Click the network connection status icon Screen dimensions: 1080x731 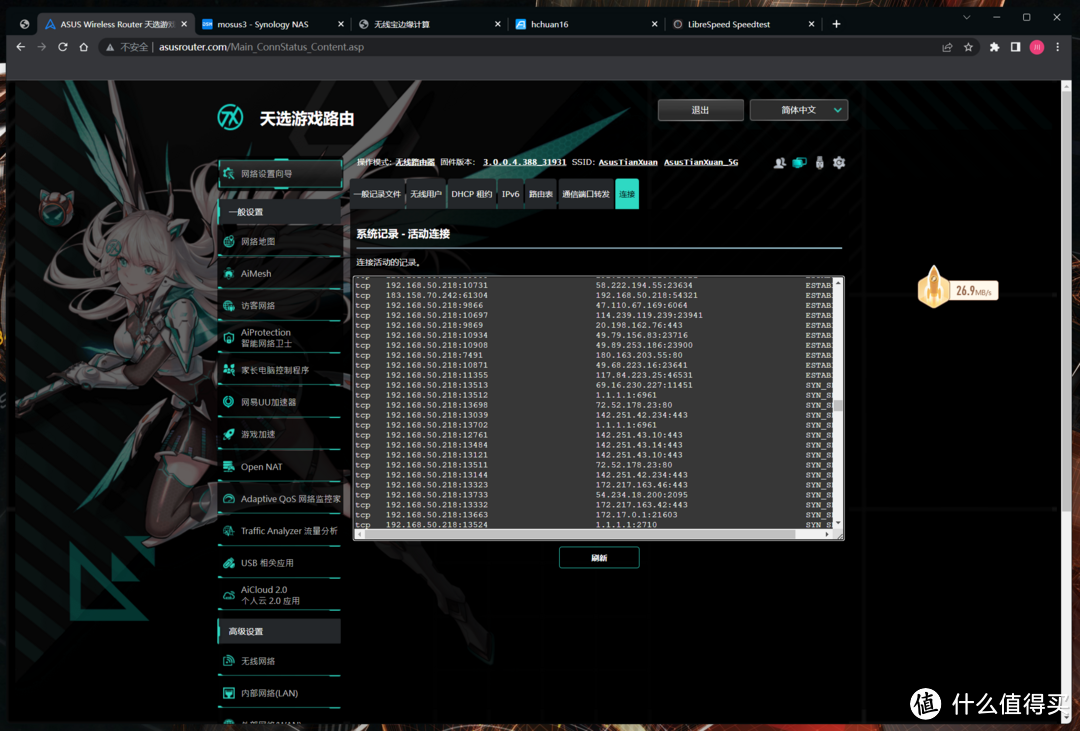click(800, 163)
